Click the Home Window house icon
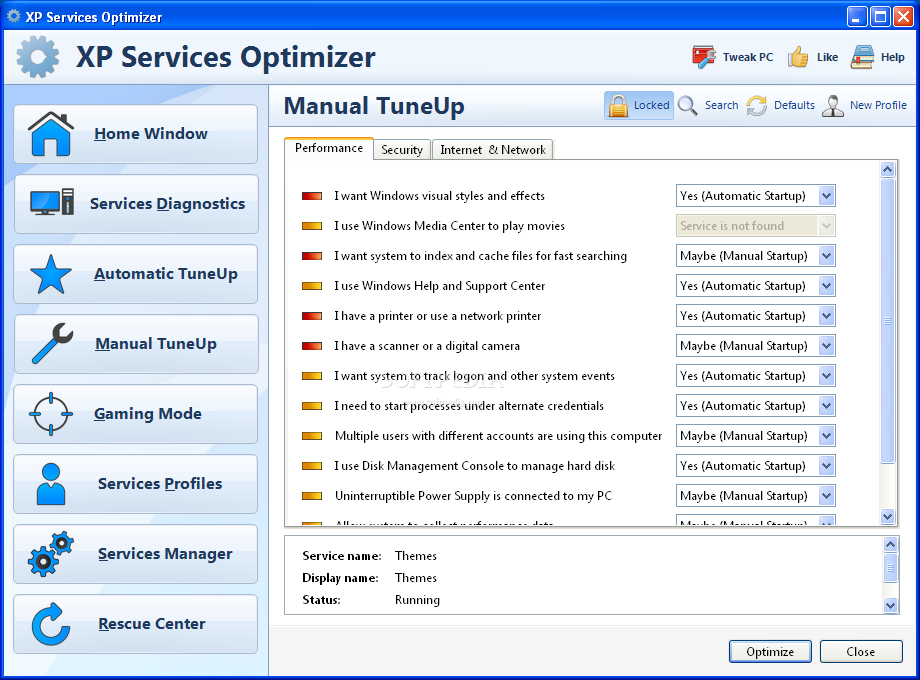The width and height of the screenshot is (920, 680). click(51, 134)
